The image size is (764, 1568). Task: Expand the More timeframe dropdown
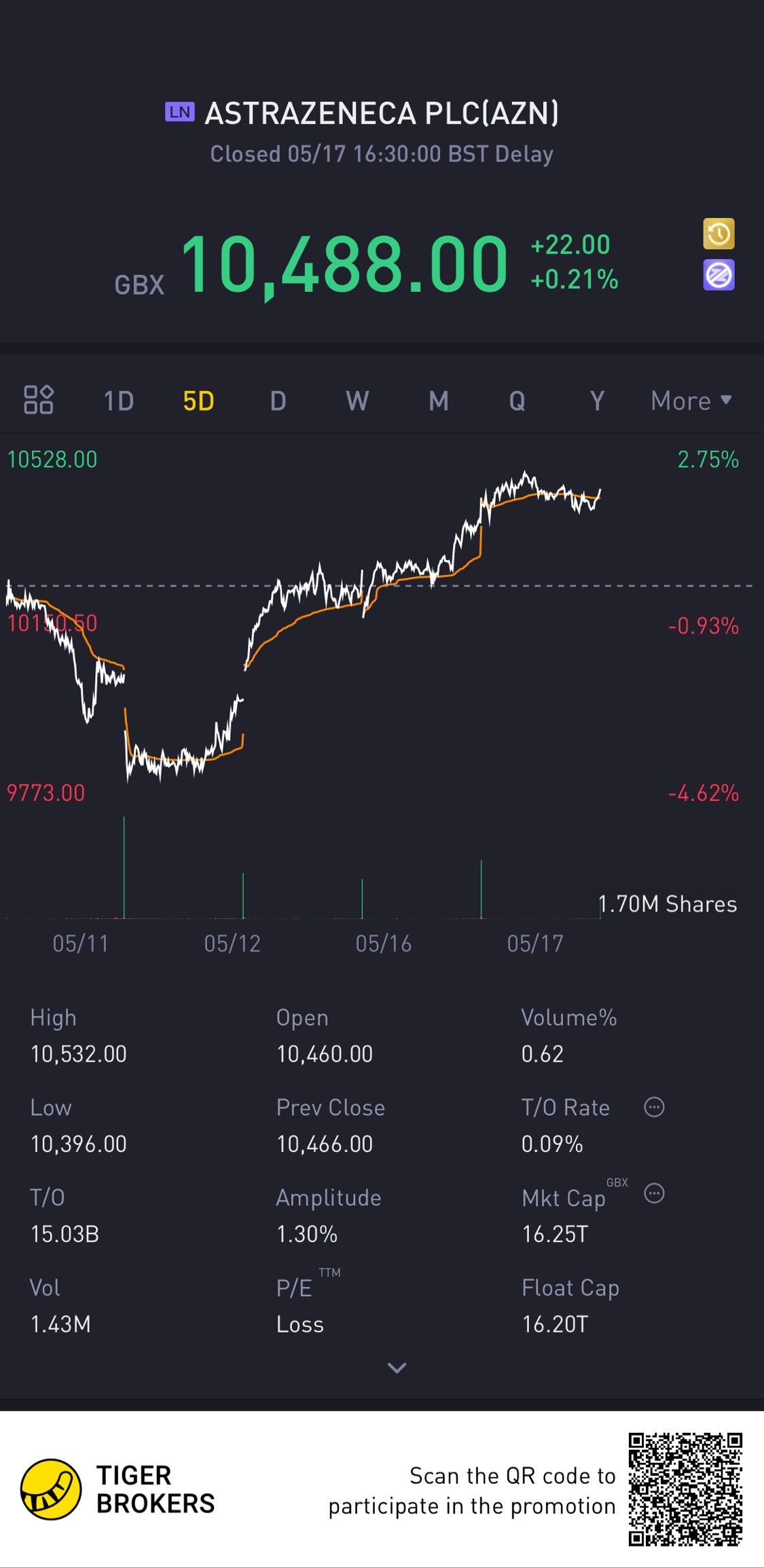click(x=691, y=400)
